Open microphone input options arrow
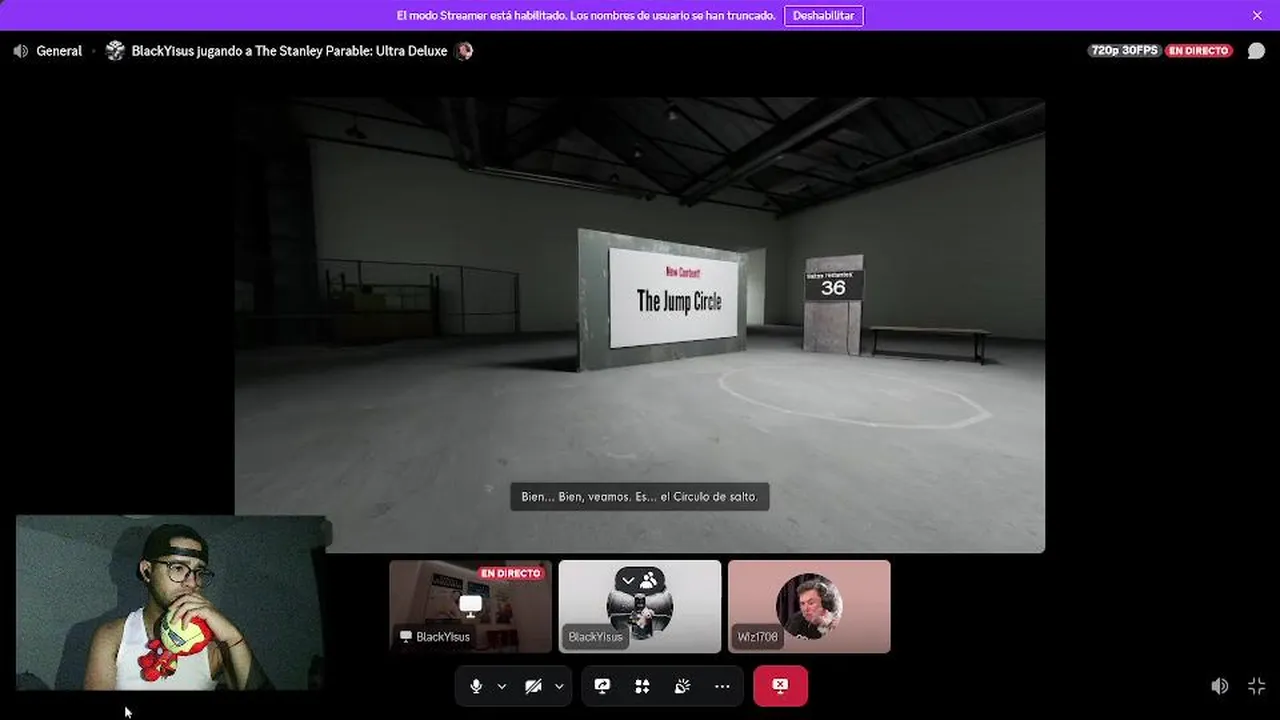Viewport: 1280px width, 720px height. click(x=502, y=686)
